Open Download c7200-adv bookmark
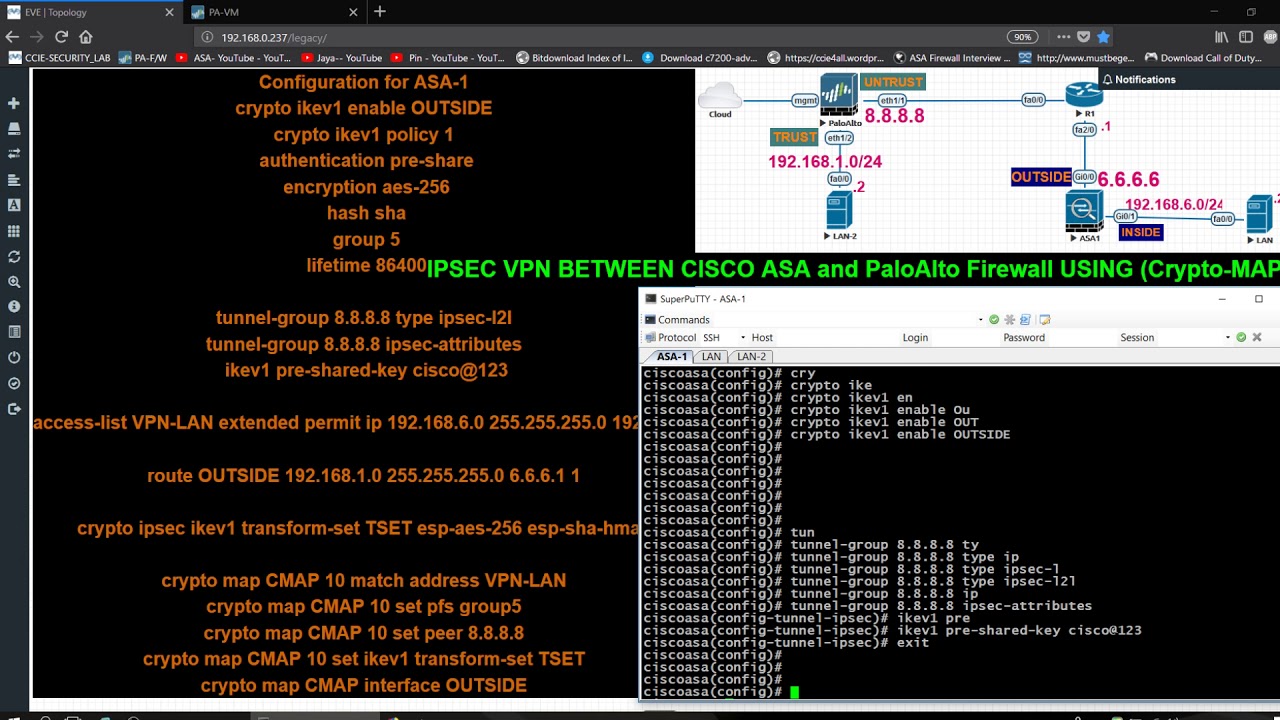This screenshot has height=720, width=1280. point(700,58)
